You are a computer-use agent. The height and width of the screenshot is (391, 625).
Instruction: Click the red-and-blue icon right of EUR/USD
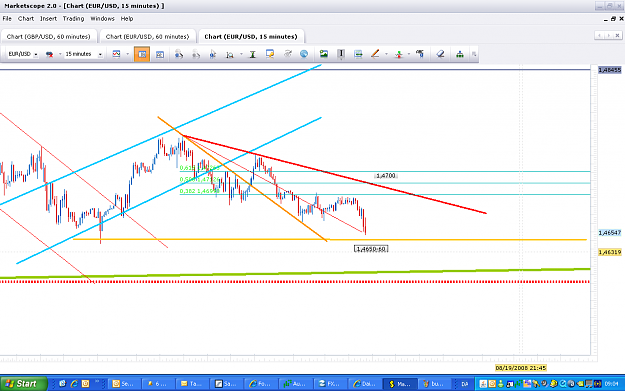[50, 54]
